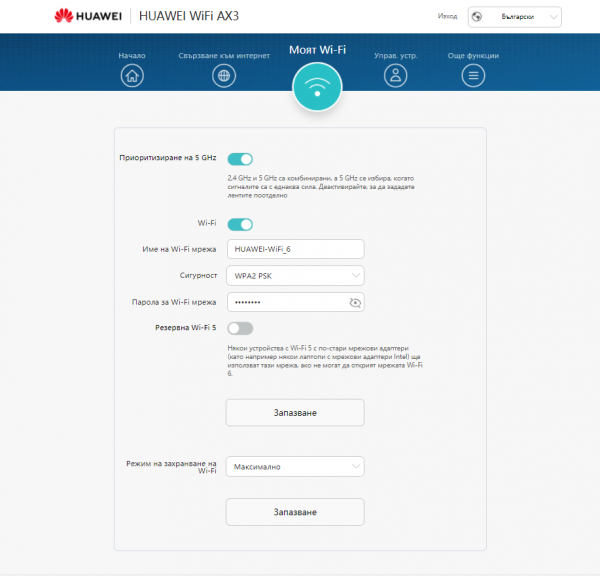Select the Моят Wi-Fi tab label
Screen dimensions: 600x576
317,50
